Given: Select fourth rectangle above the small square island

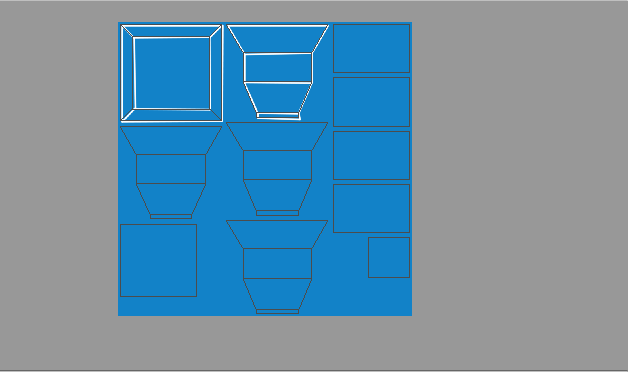Looking at the screenshot, I should pyautogui.click(x=371, y=208).
